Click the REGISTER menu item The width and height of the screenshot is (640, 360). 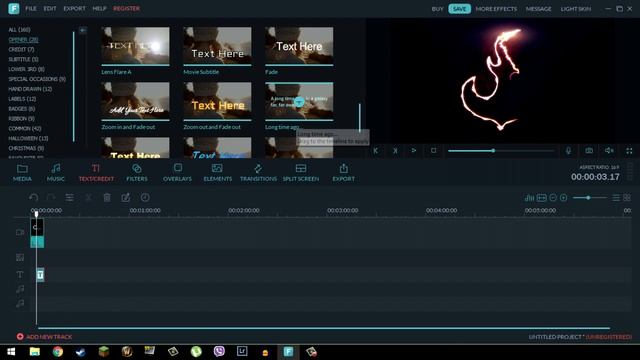pos(126,9)
